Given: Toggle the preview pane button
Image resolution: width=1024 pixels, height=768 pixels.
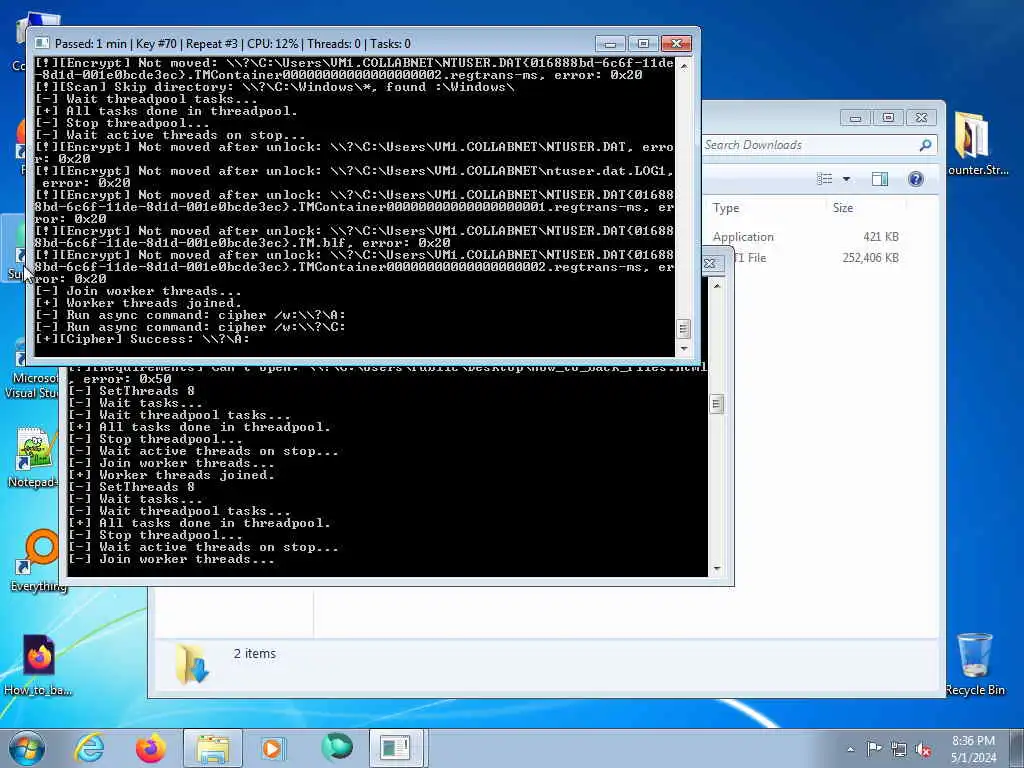Looking at the screenshot, I should coord(880,179).
